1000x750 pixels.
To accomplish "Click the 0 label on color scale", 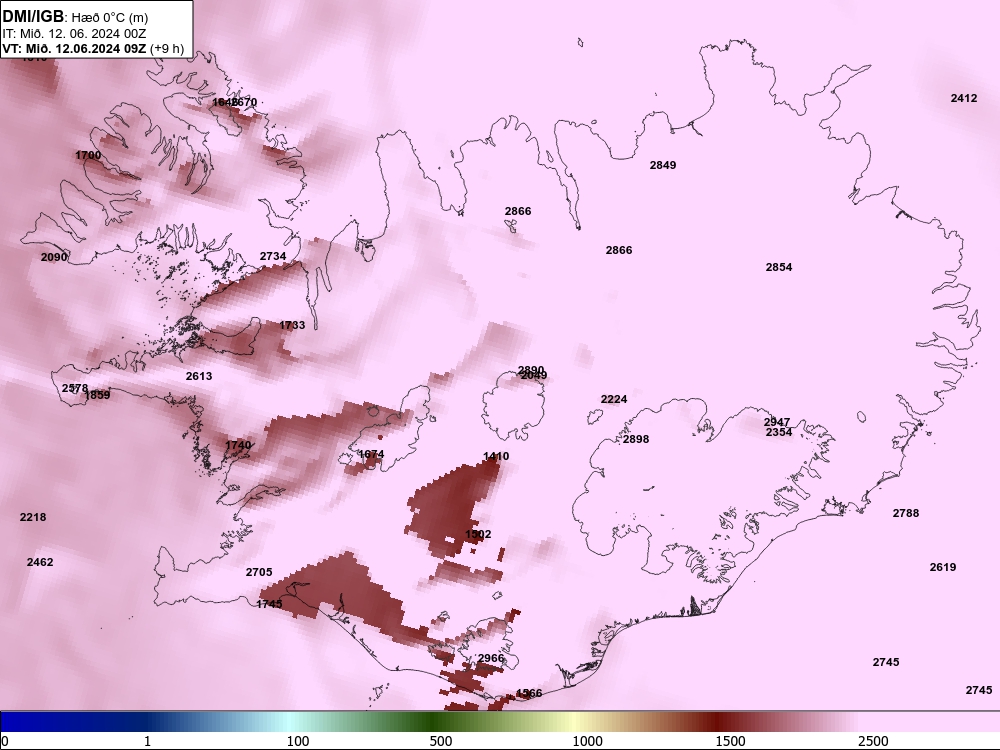I will coord(5,742).
